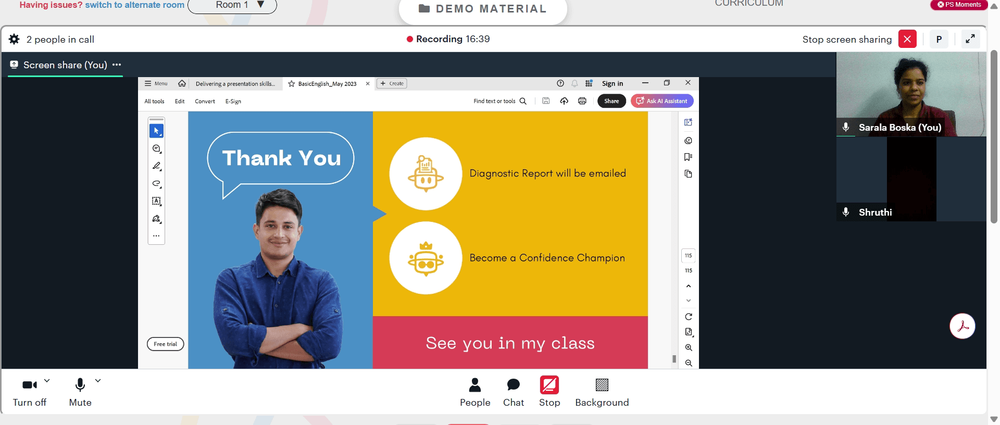This screenshot has height=425, width=1000.
Task: Open the Edit menu in Acrobat
Action: click(180, 101)
